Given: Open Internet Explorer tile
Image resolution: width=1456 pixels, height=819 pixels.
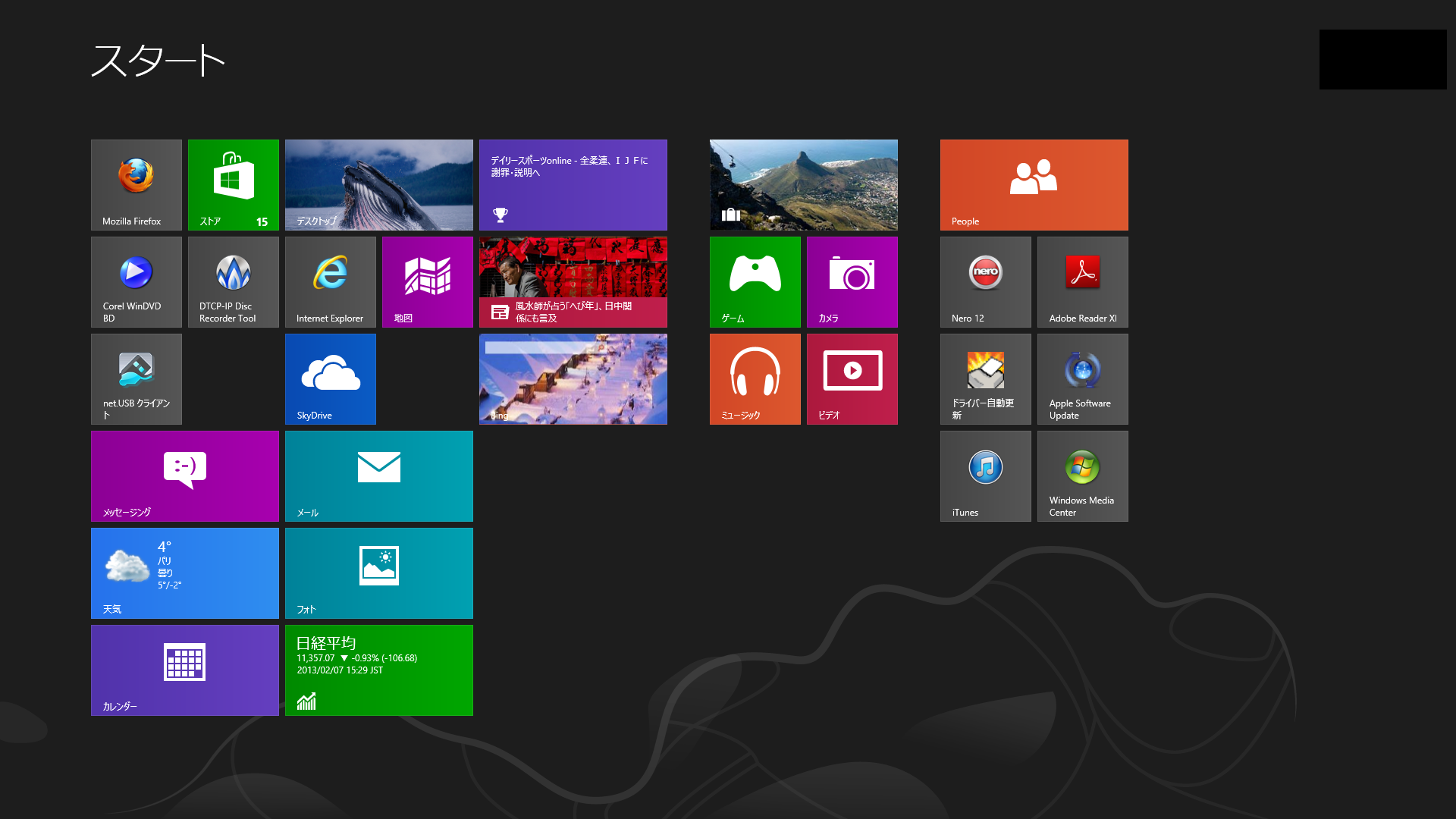Looking at the screenshot, I should [331, 281].
